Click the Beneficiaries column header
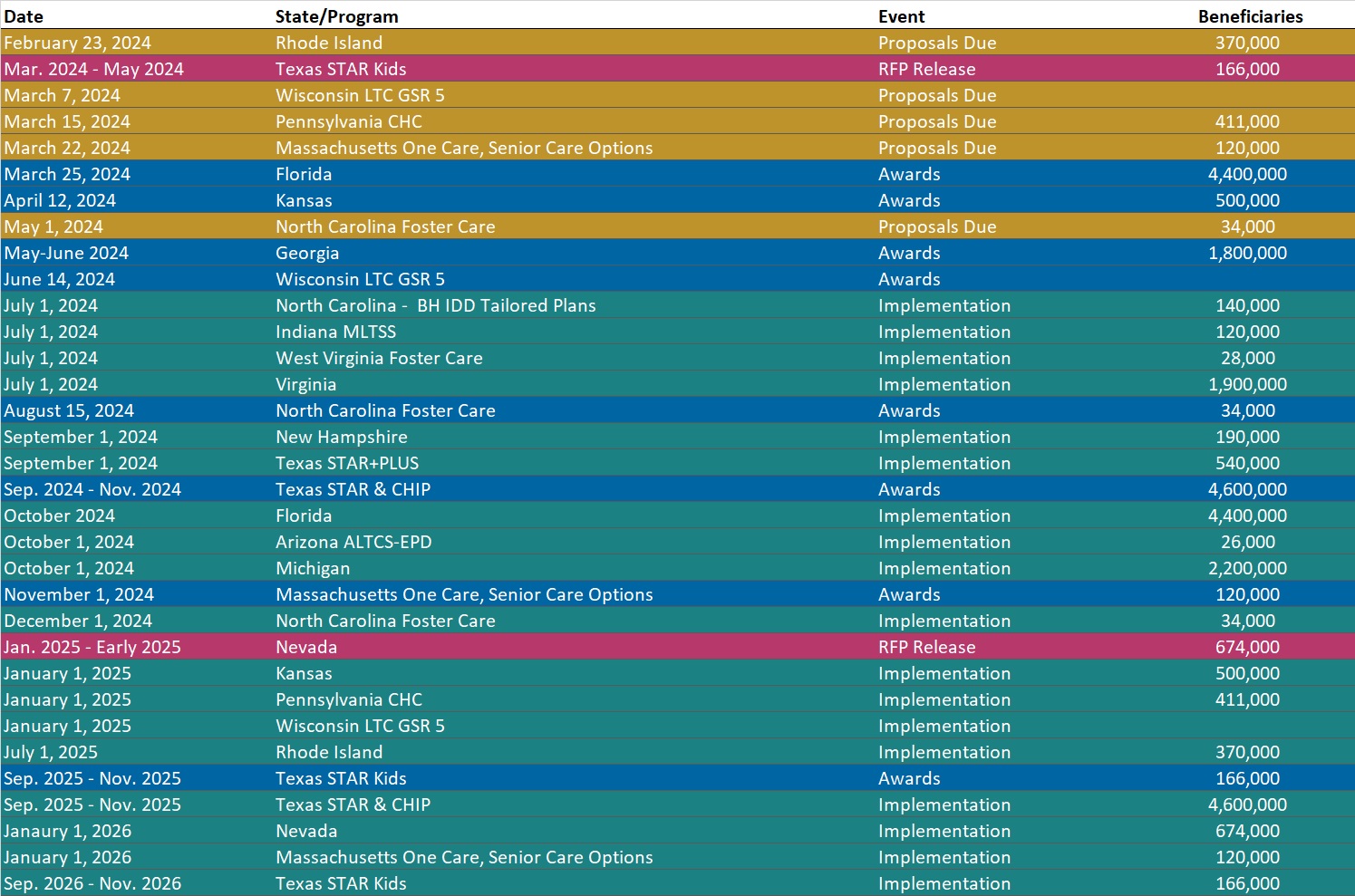The width and height of the screenshot is (1355, 896). click(x=1250, y=16)
